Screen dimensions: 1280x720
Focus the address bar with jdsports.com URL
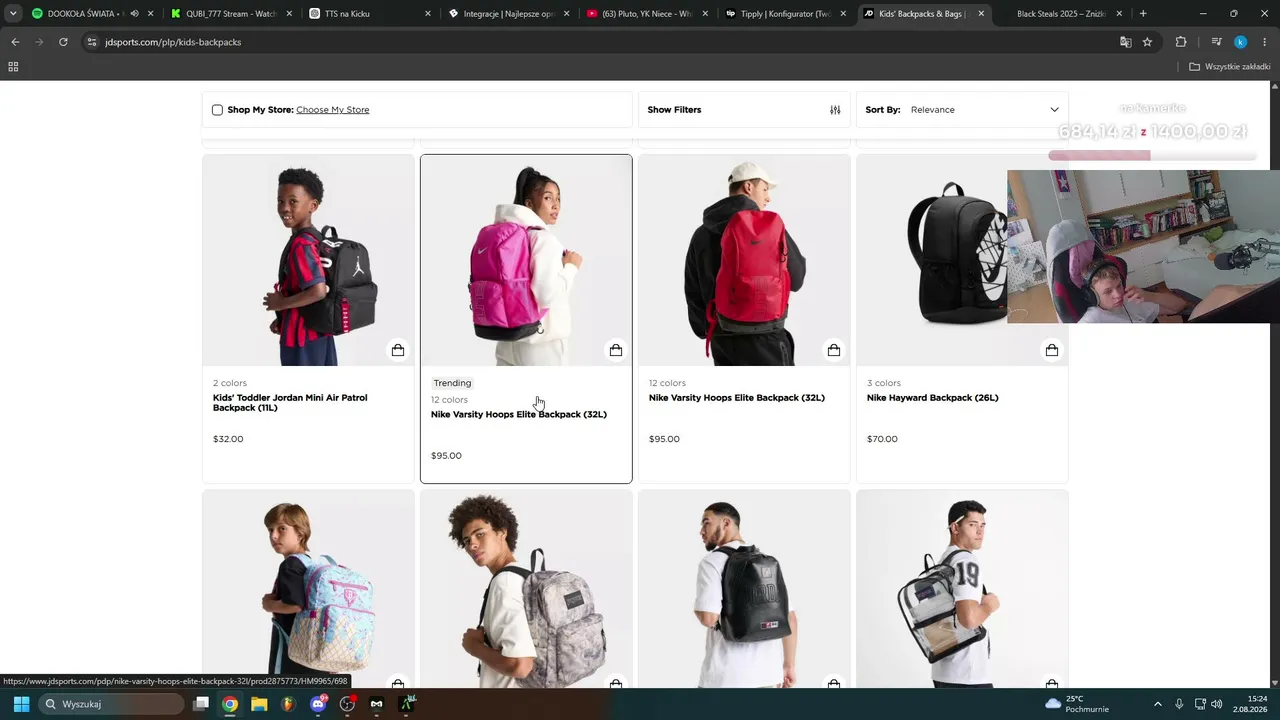point(600,42)
